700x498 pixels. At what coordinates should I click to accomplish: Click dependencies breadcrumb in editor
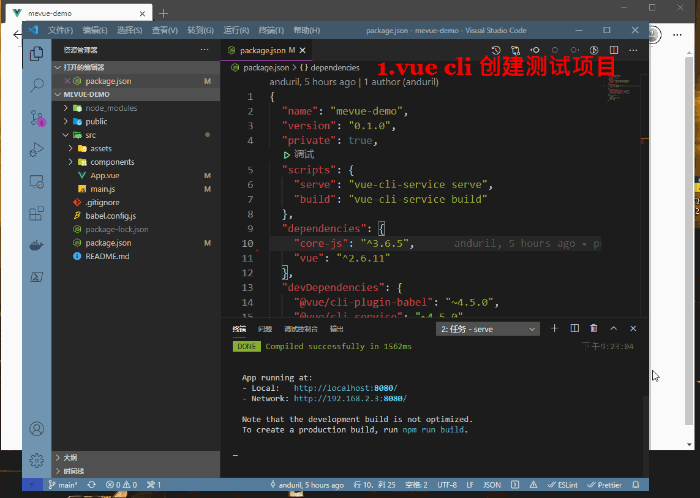pos(330,68)
